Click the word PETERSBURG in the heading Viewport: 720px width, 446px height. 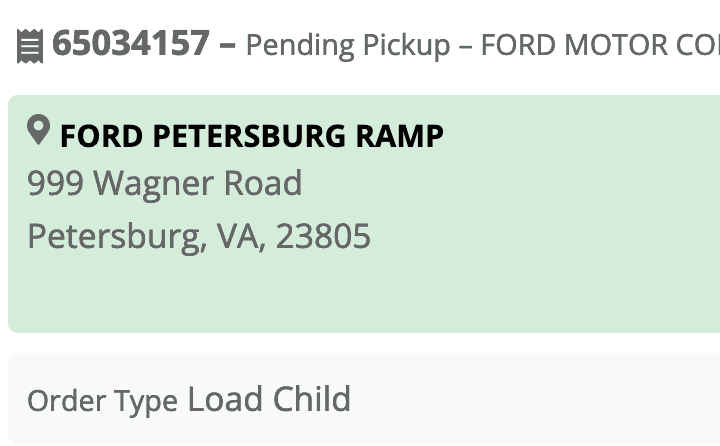coord(251,135)
